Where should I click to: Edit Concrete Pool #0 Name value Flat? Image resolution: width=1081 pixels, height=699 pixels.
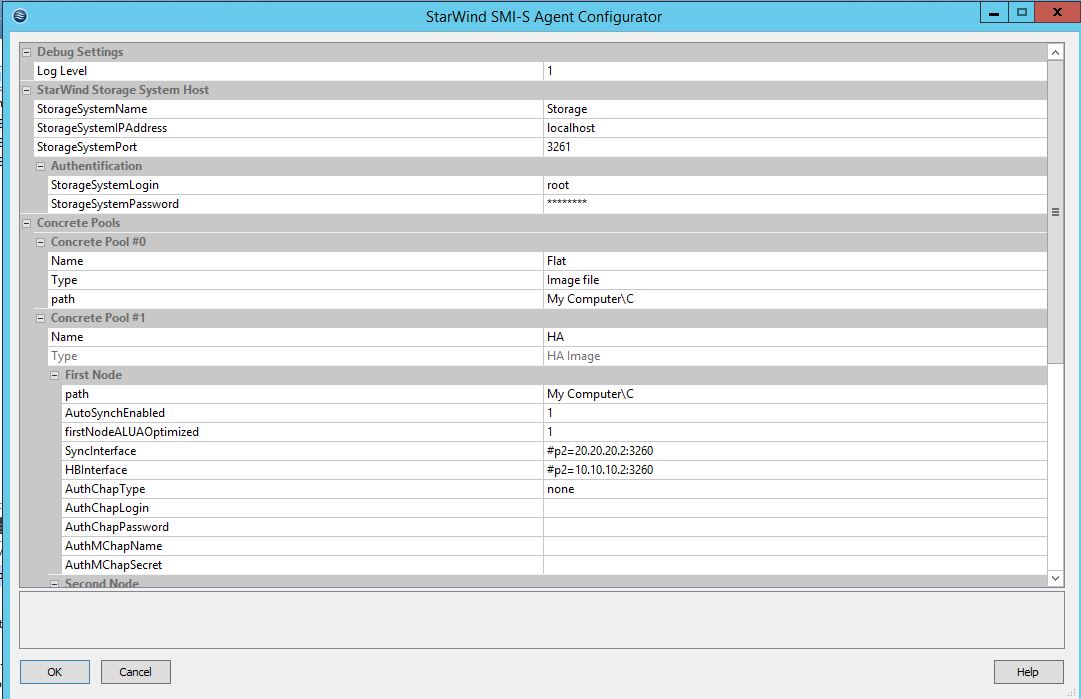795,261
